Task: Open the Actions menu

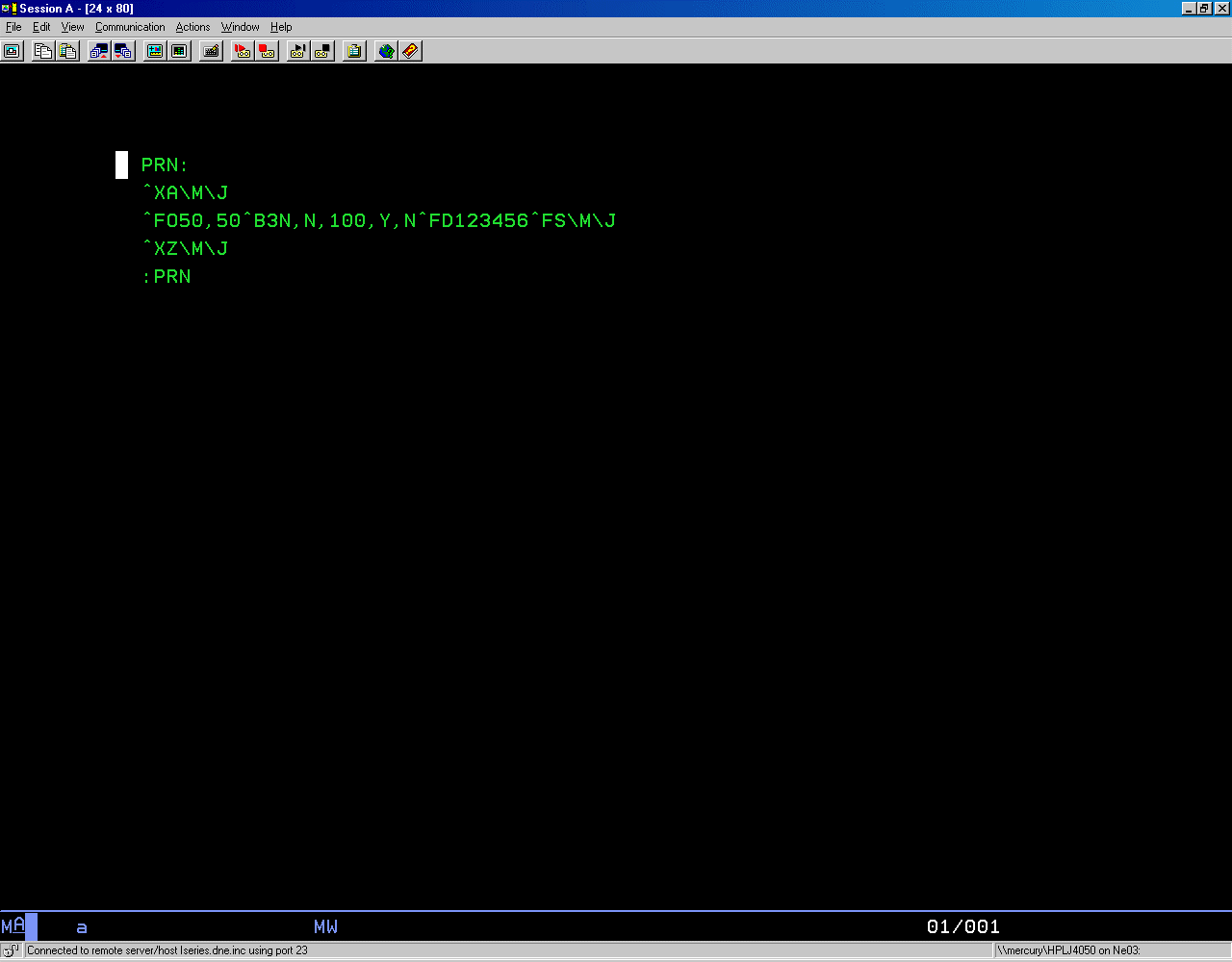Action: (192, 27)
